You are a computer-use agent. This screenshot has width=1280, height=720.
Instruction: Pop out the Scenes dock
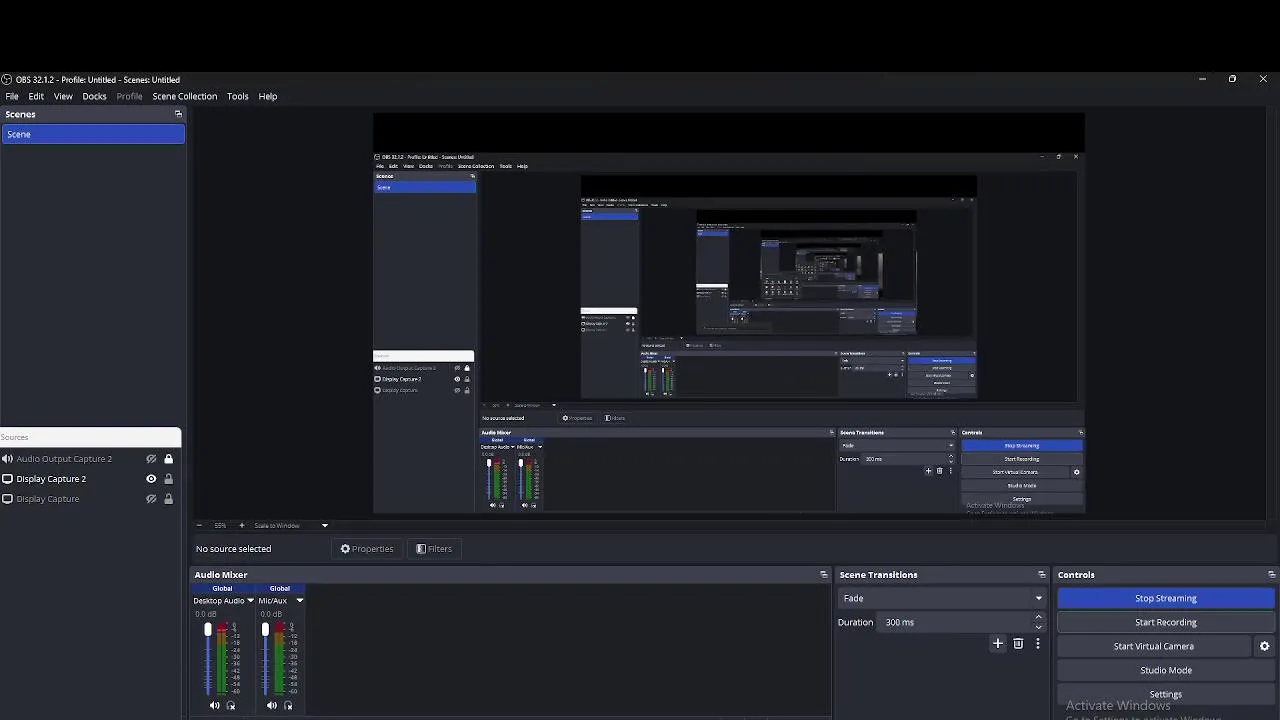pos(178,114)
